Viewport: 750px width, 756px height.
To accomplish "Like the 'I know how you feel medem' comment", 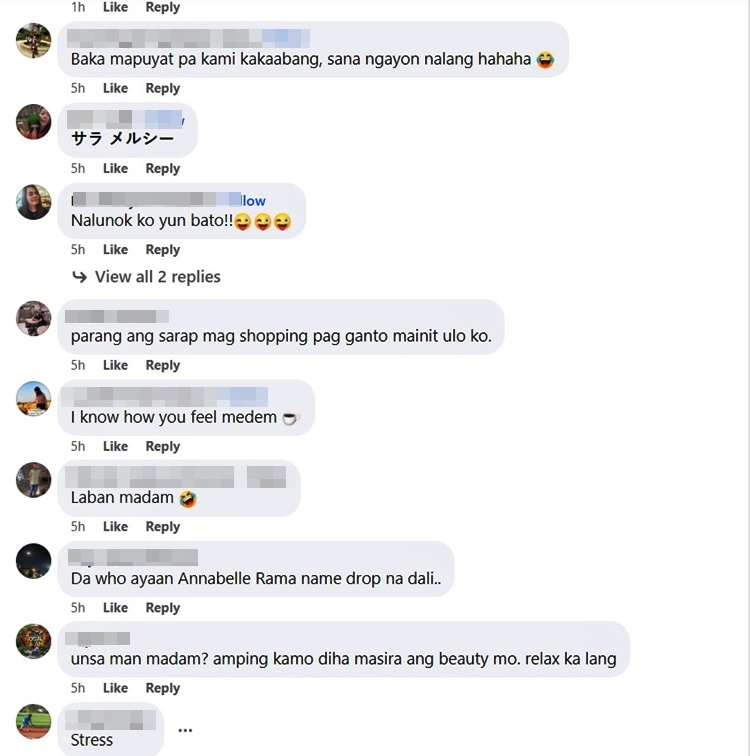I will (x=115, y=446).
